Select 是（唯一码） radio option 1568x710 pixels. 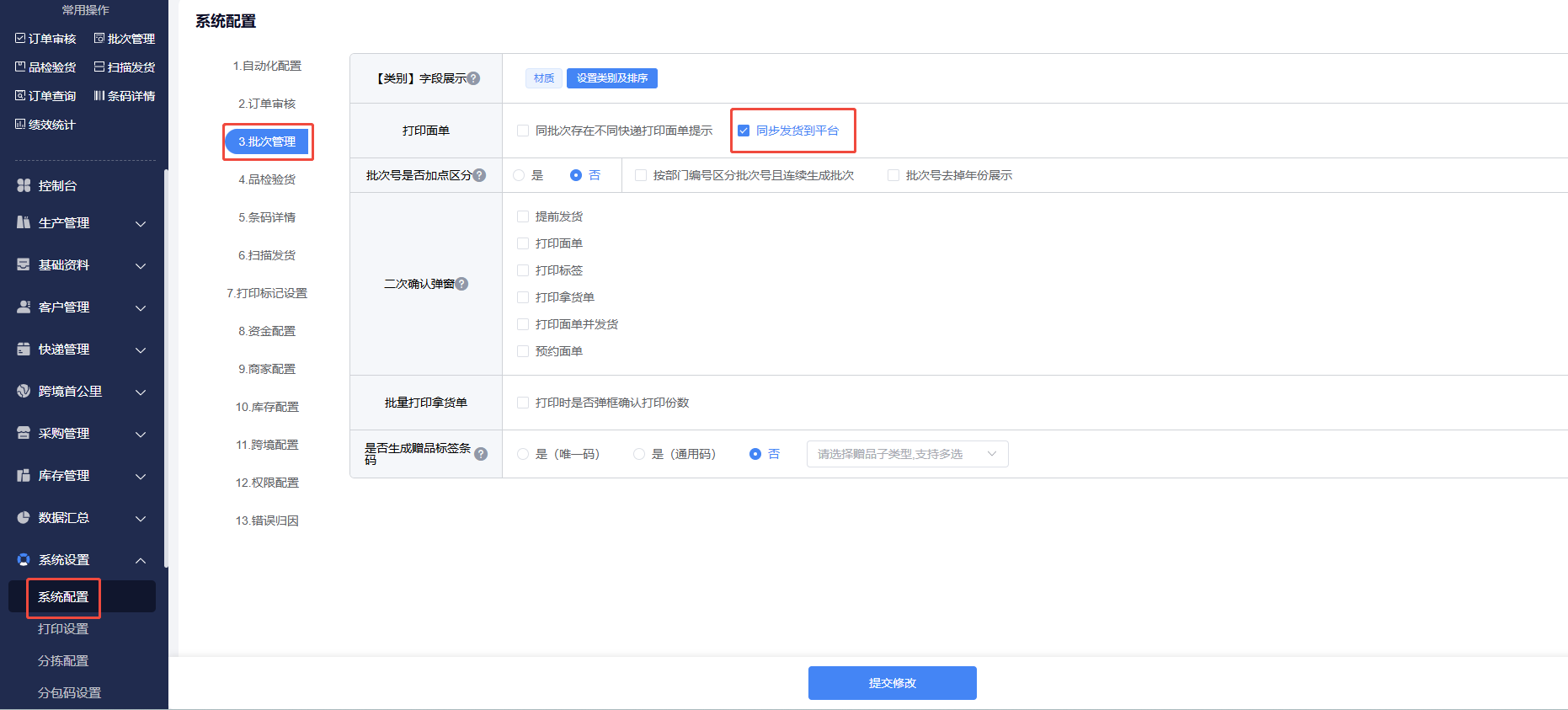pyautogui.click(x=523, y=454)
